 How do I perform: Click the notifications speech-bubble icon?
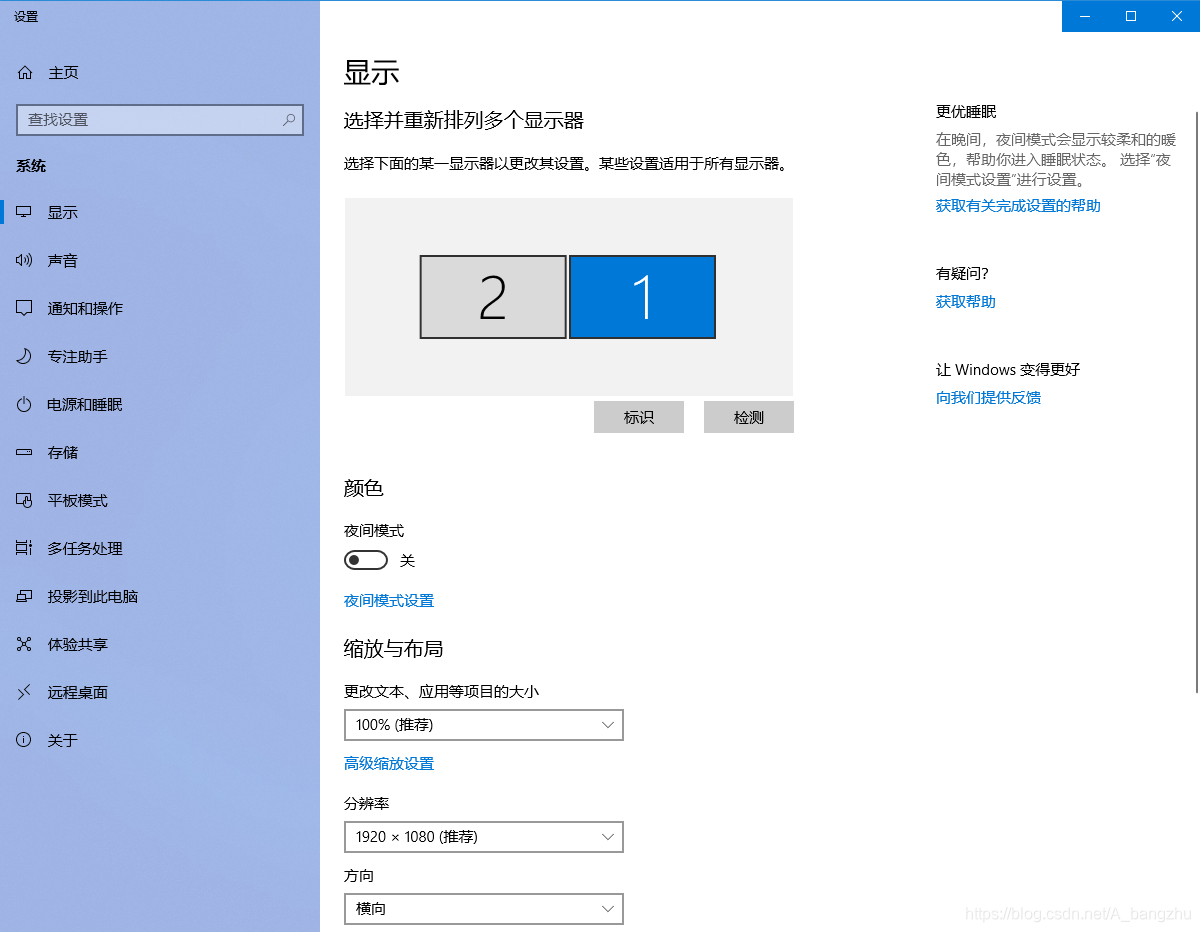tap(25, 309)
